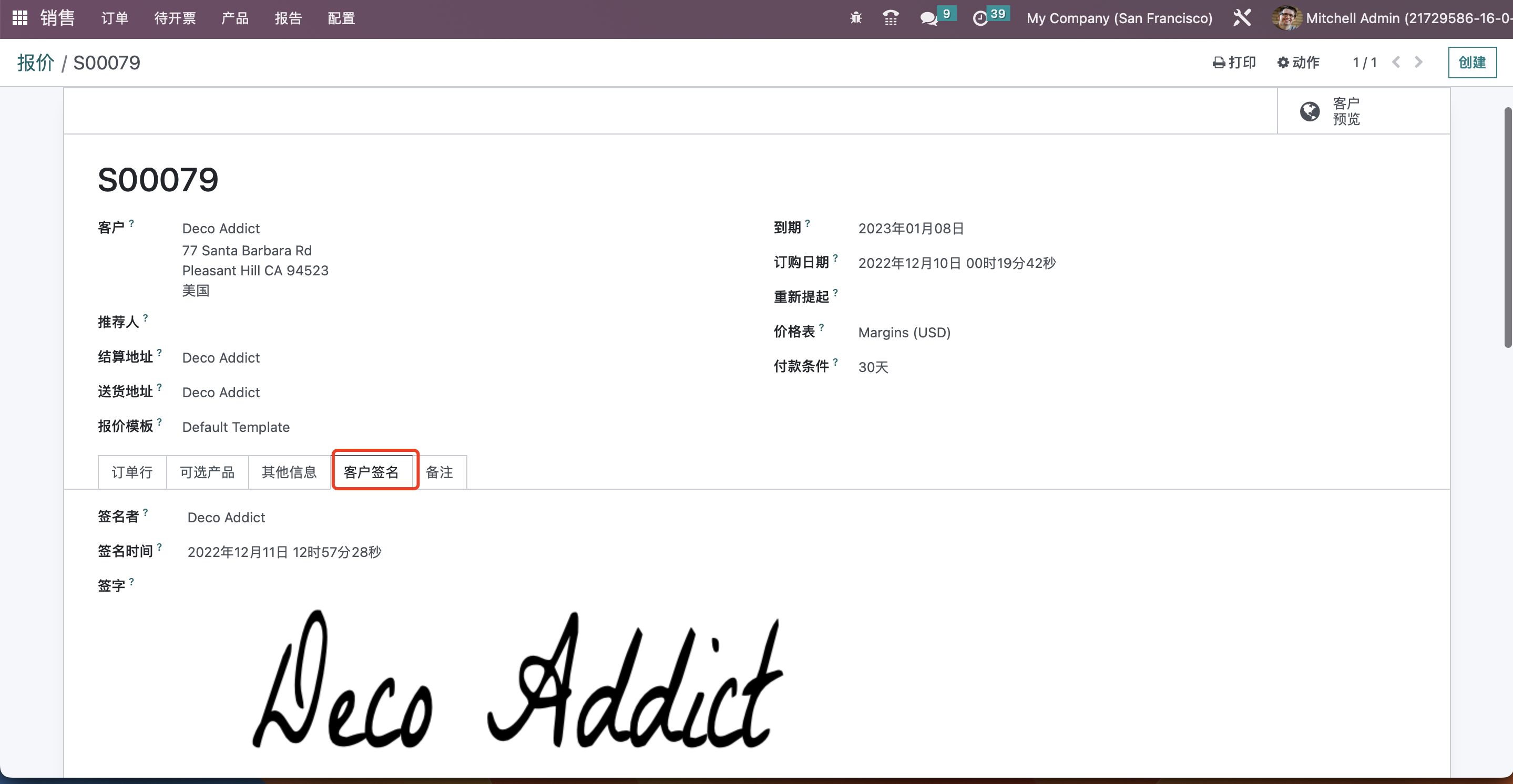Click the 销售 app title
1513x784 pixels.
[x=57, y=18]
